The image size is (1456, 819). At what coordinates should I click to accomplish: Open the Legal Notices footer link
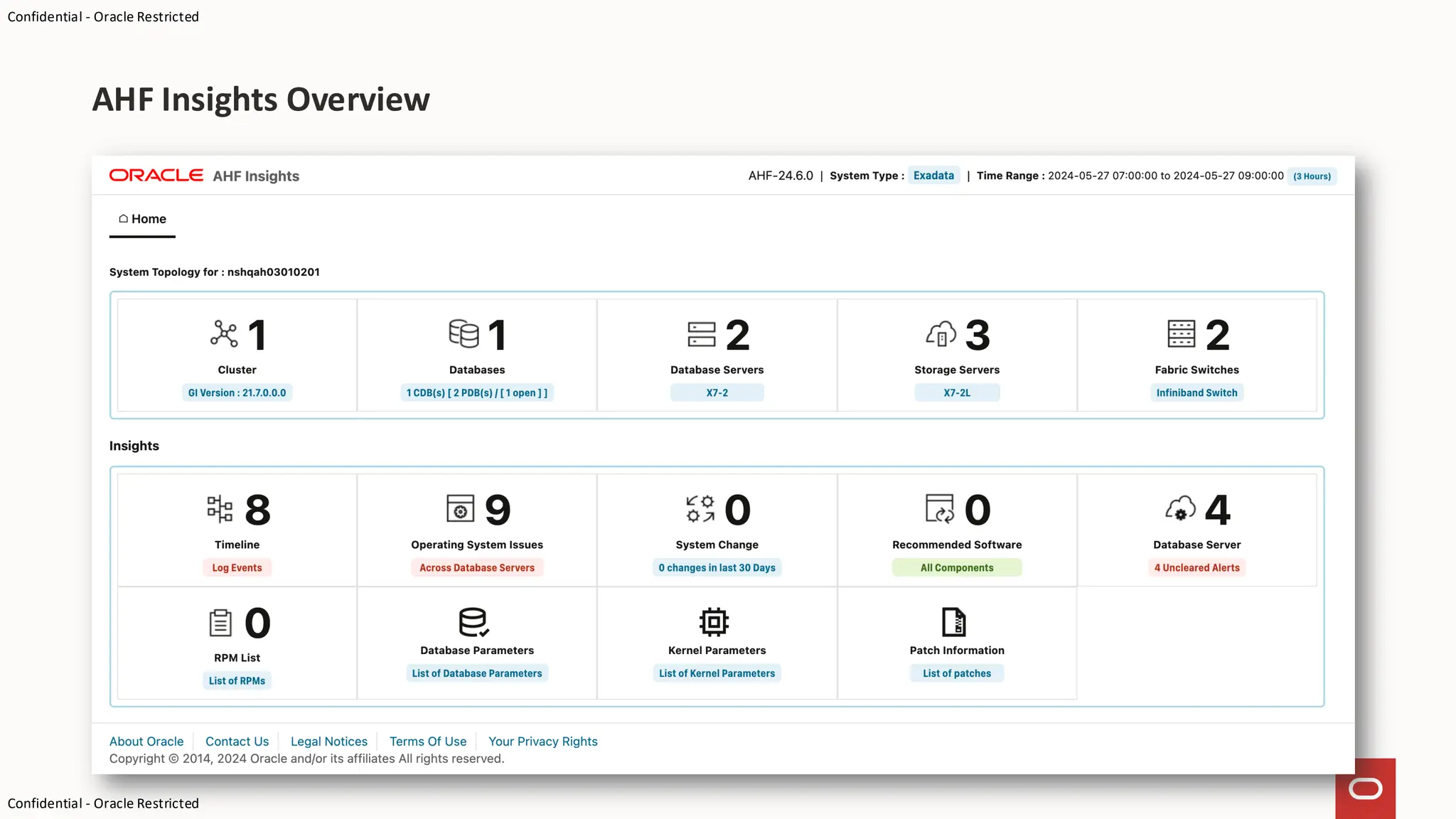(329, 742)
